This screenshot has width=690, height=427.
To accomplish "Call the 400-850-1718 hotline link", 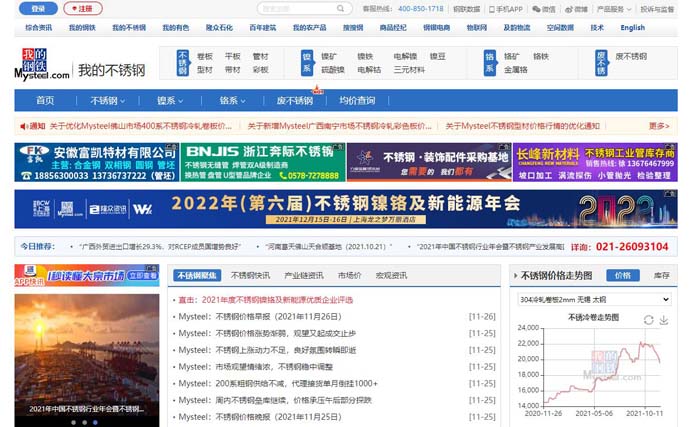I will click(420, 9).
